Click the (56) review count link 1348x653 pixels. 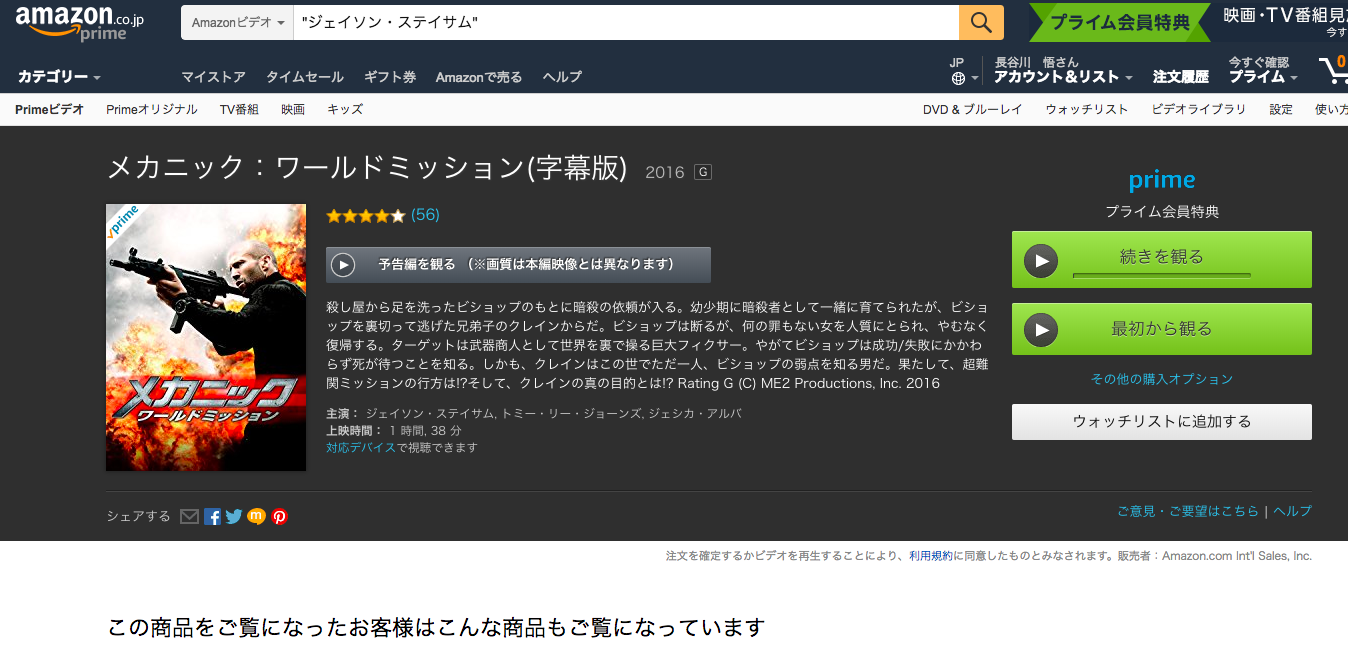(x=425, y=215)
